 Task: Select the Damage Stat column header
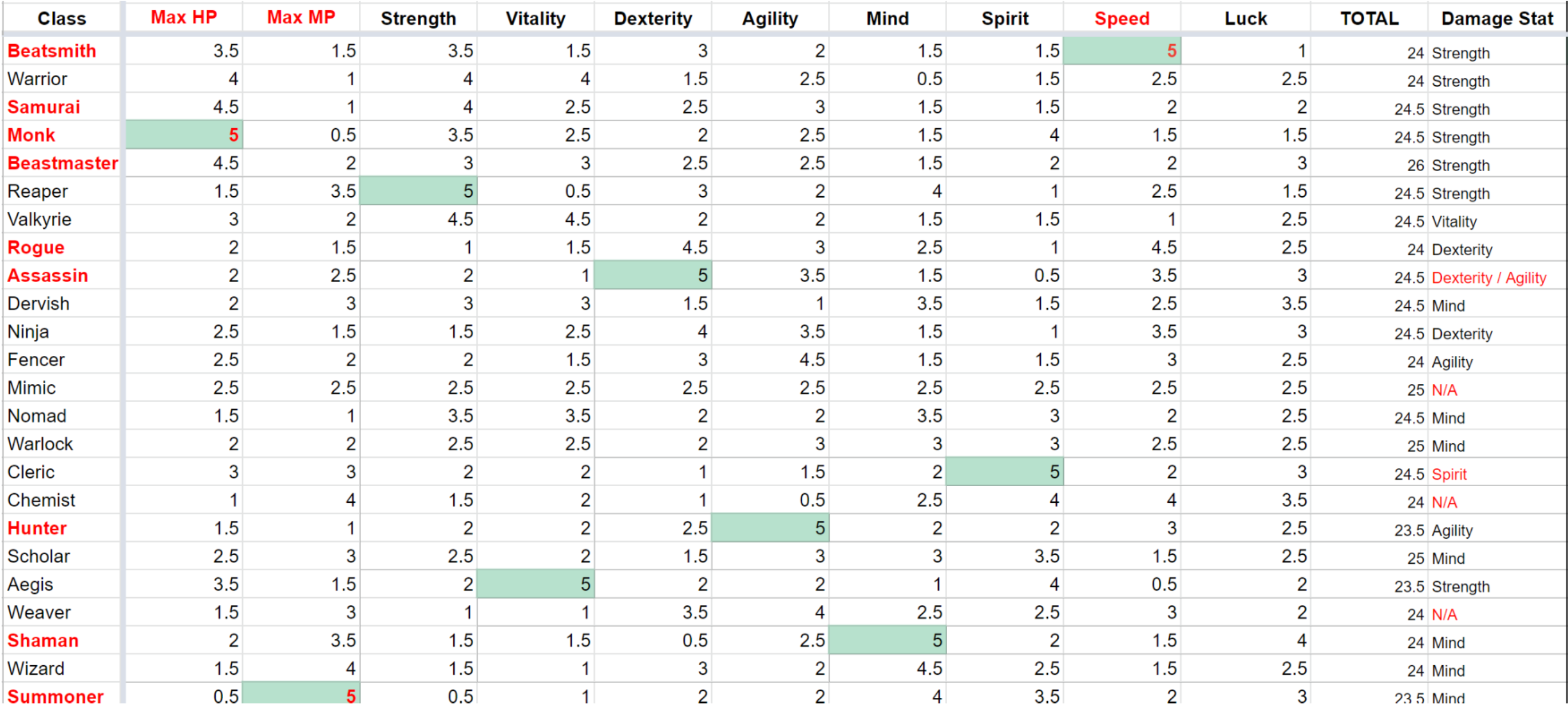[1497, 19]
